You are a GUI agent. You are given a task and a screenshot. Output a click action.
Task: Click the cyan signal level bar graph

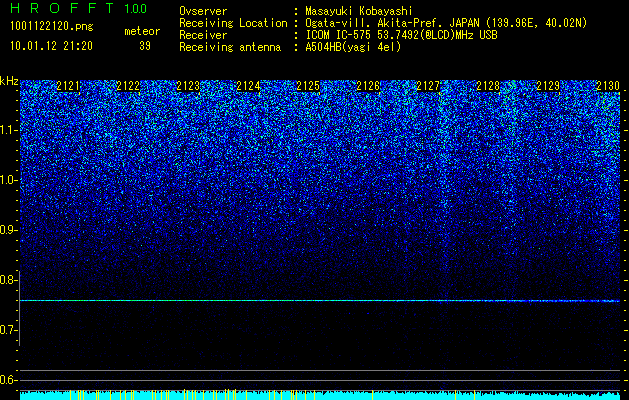click(x=320, y=395)
